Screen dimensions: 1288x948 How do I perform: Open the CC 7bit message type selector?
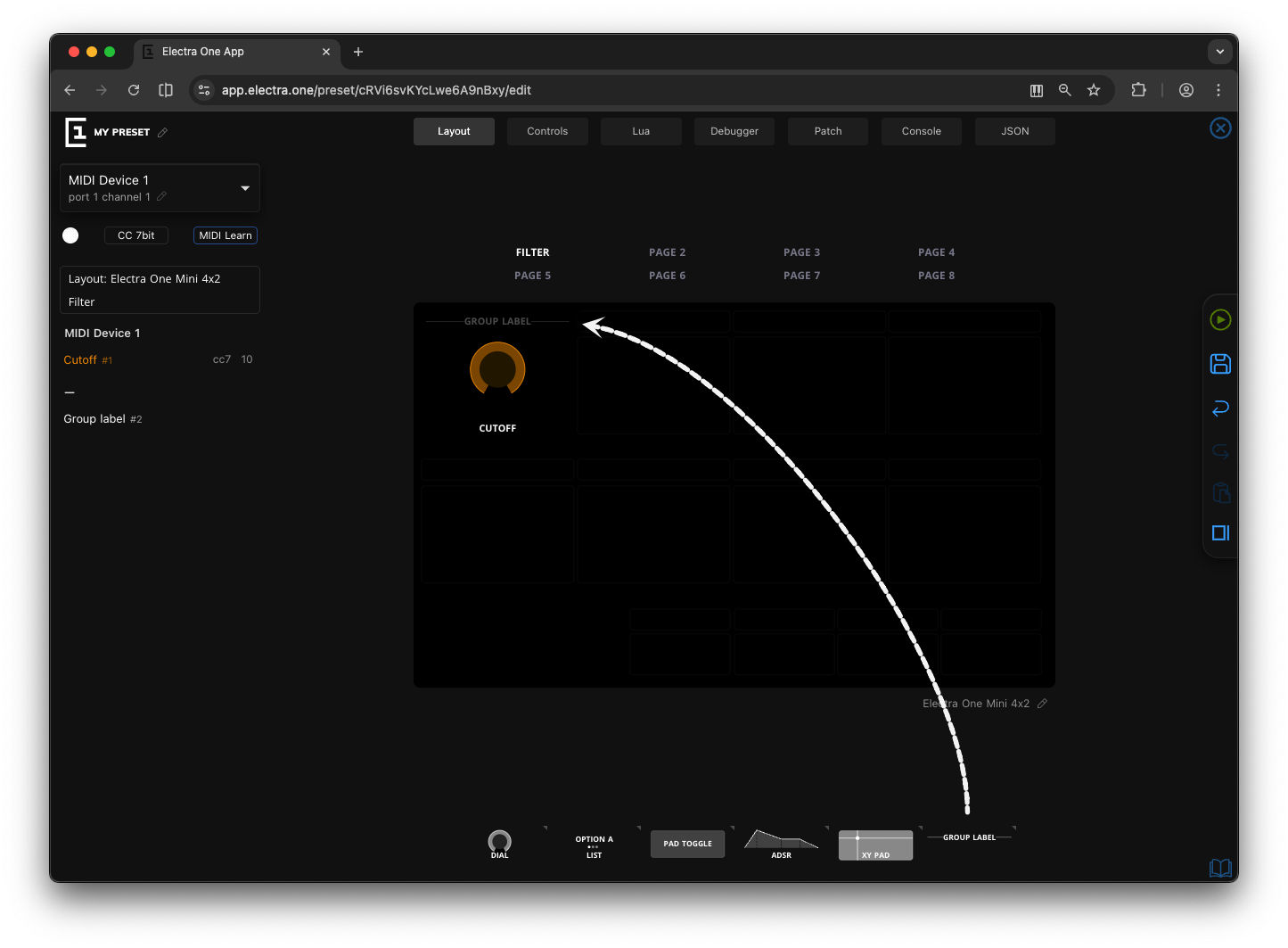point(136,235)
